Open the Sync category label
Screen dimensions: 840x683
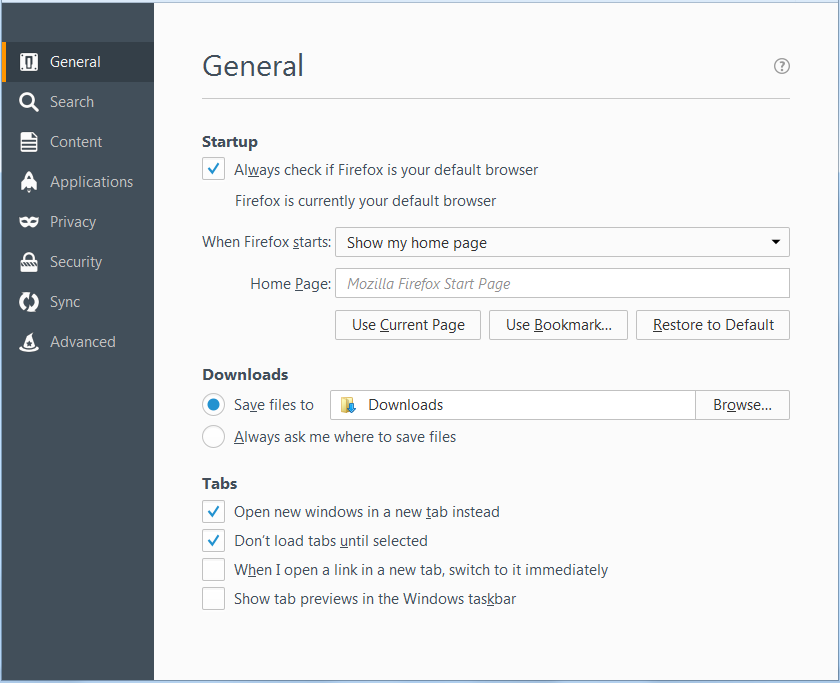tap(65, 302)
